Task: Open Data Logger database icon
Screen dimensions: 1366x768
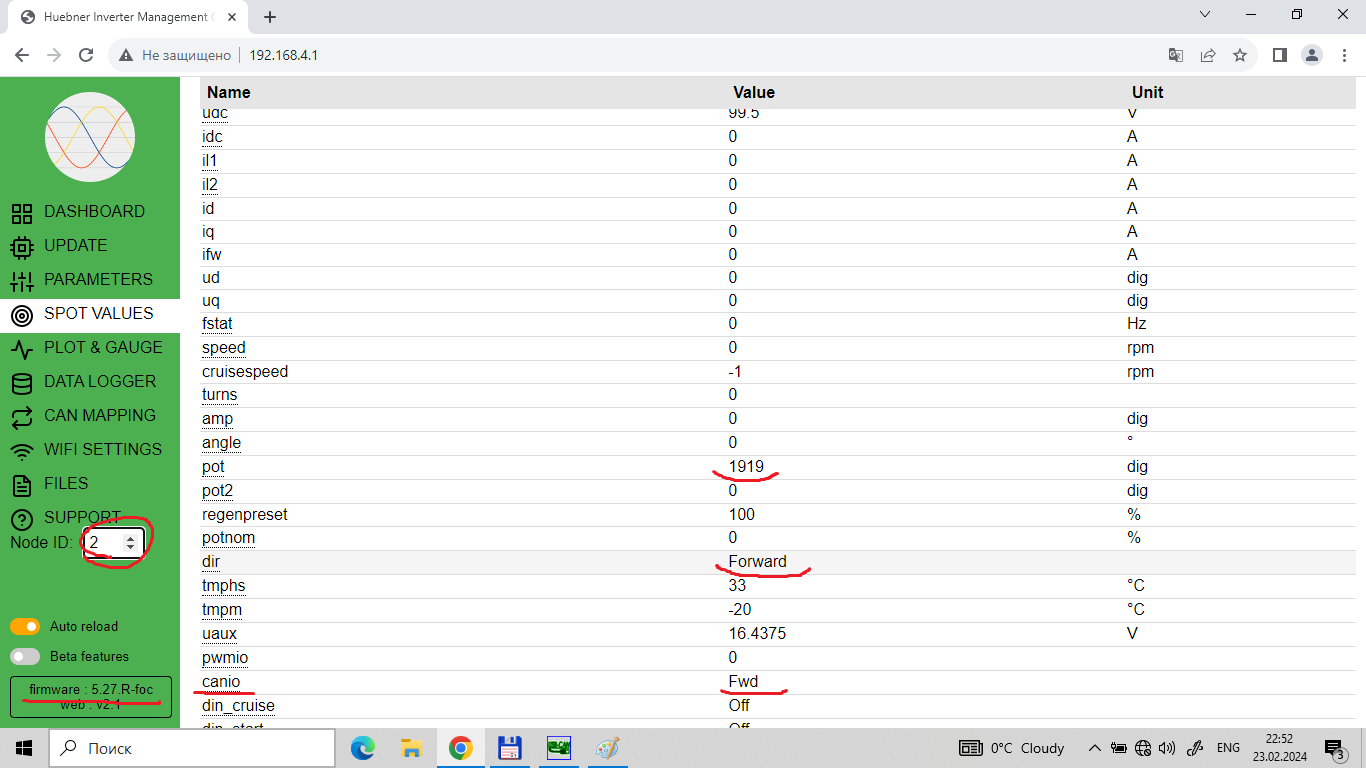Action: pyautogui.click(x=22, y=382)
